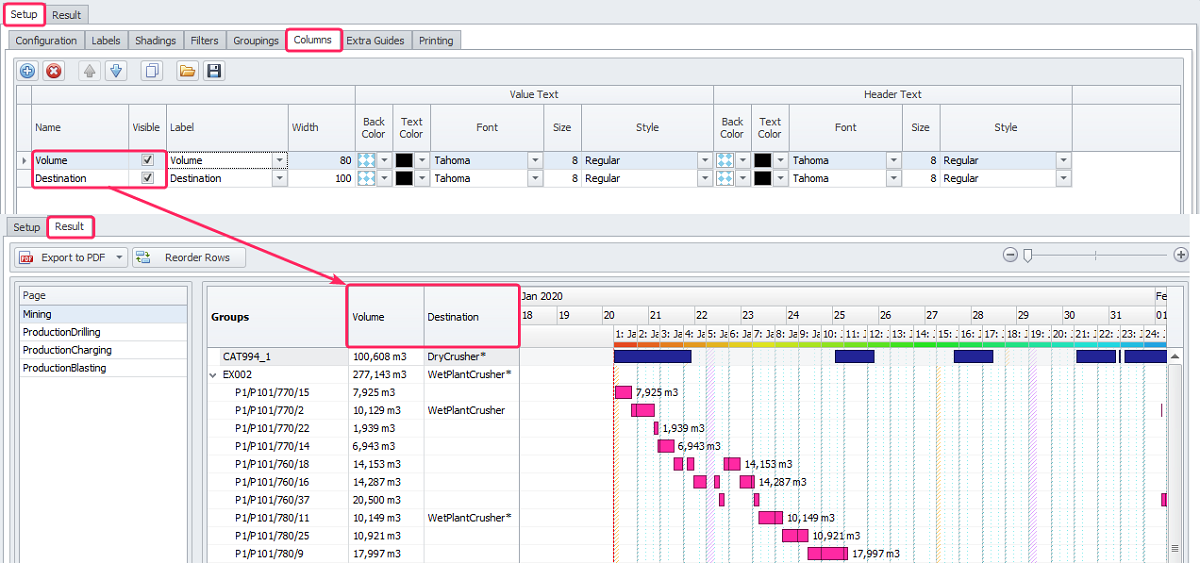Click Volume row's Value Text color swatch
This screenshot has width=1200, height=563.
click(x=403, y=160)
